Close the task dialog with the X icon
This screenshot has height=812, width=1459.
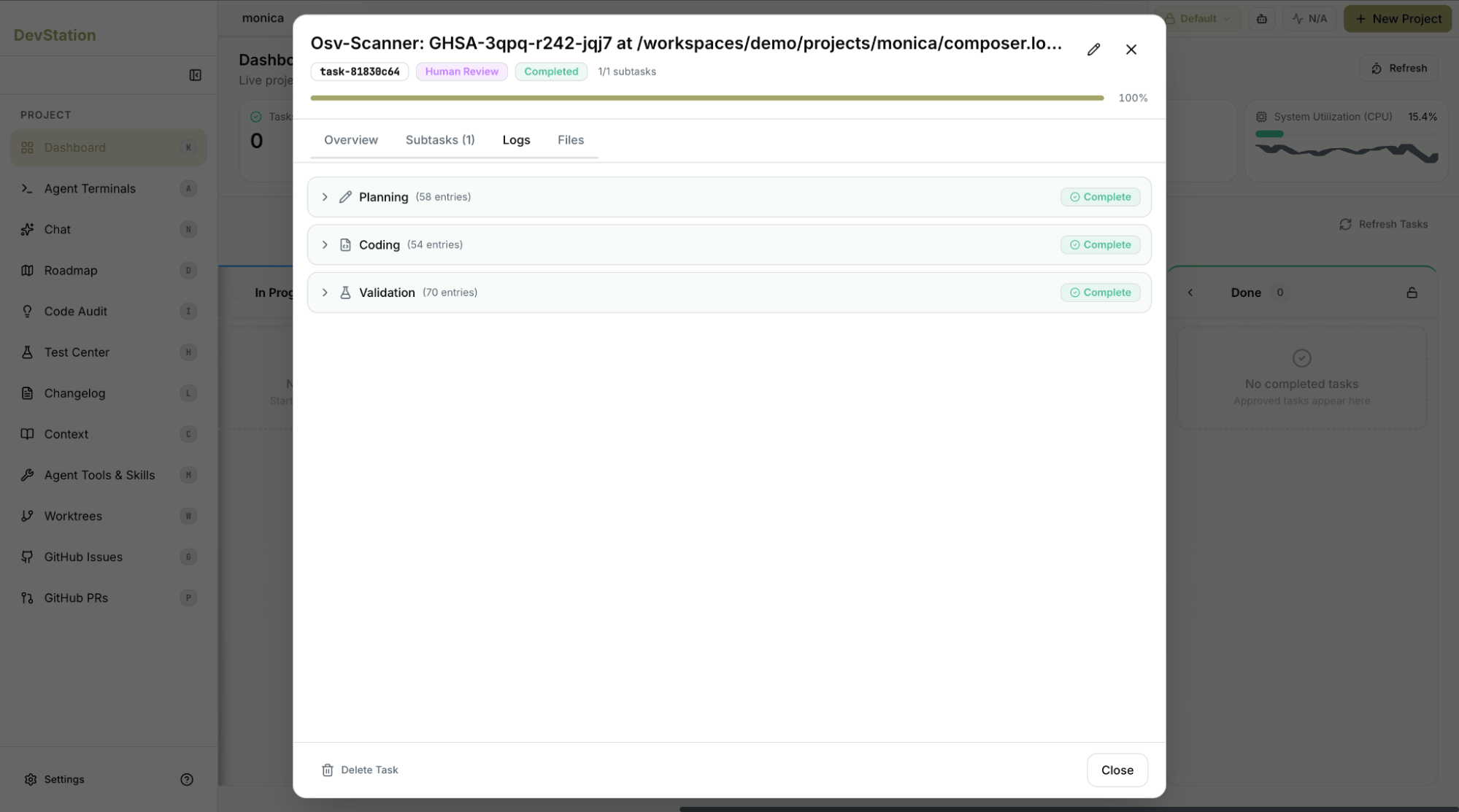[1131, 50]
